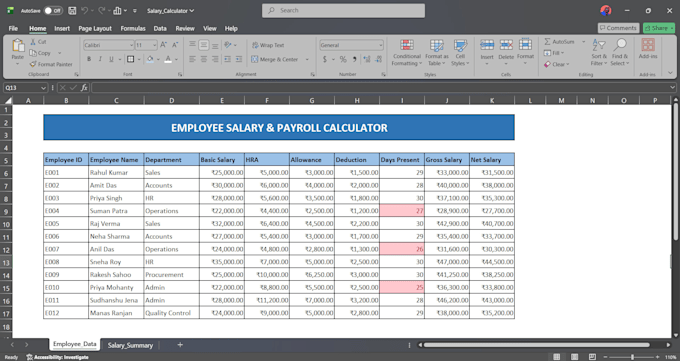Click the Redo arrow
Viewport: 680px width, 361px height.
(101, 10)
